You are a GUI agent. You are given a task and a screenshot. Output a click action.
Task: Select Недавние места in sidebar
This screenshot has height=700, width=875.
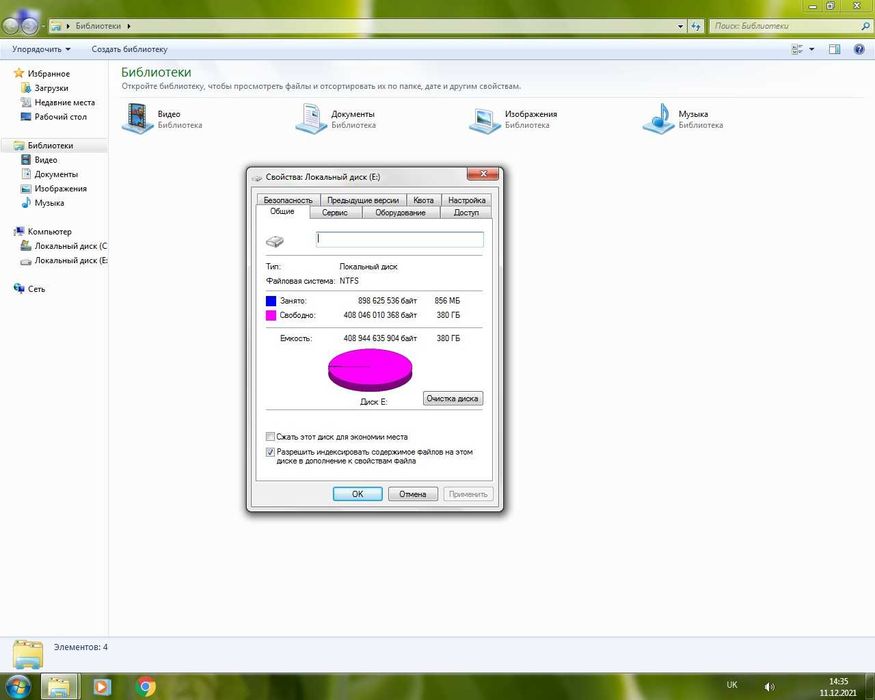[64, 102]
